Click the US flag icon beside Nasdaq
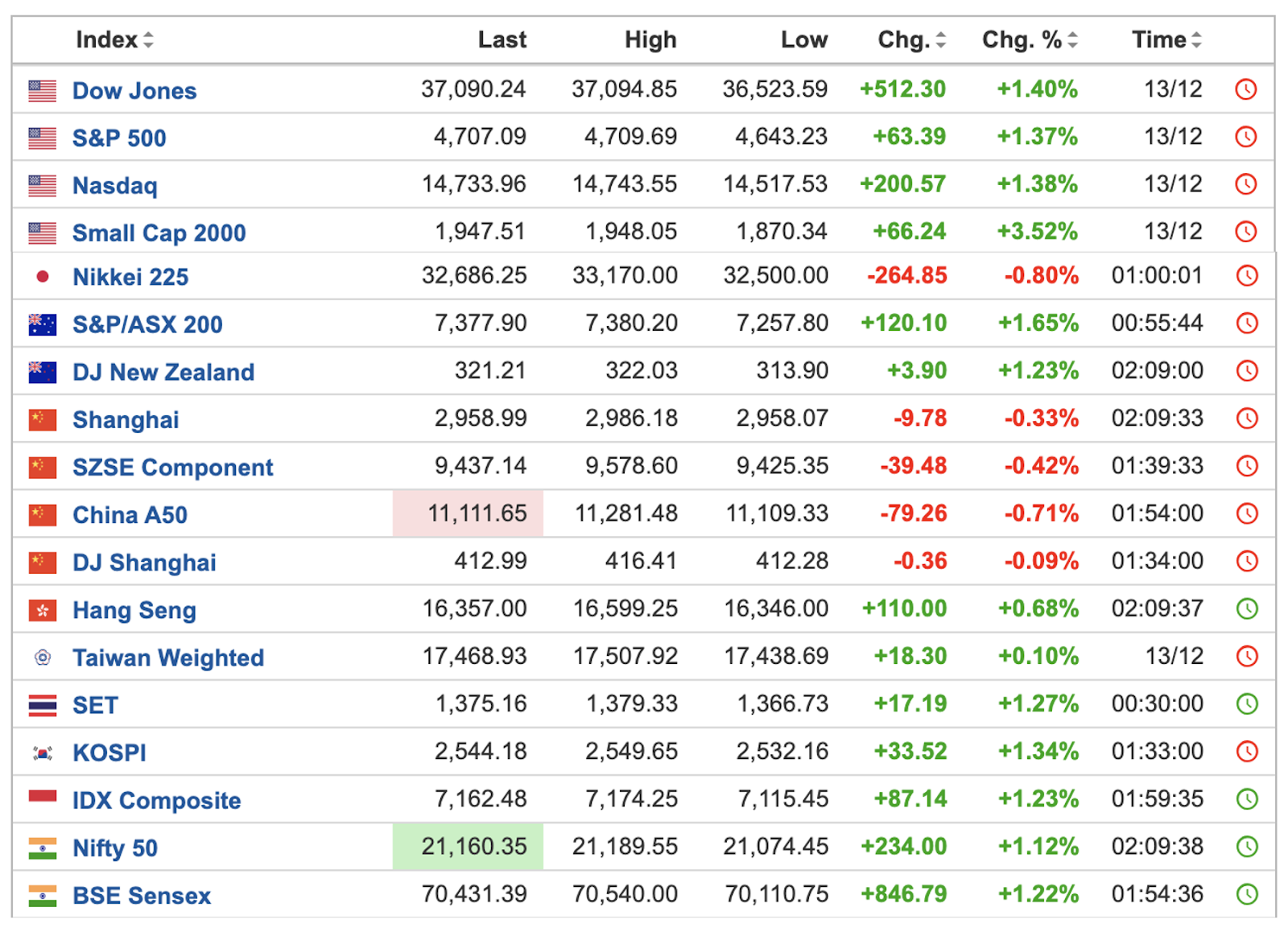Screen dimensions: 1288x932 click(x=42, y=186)
